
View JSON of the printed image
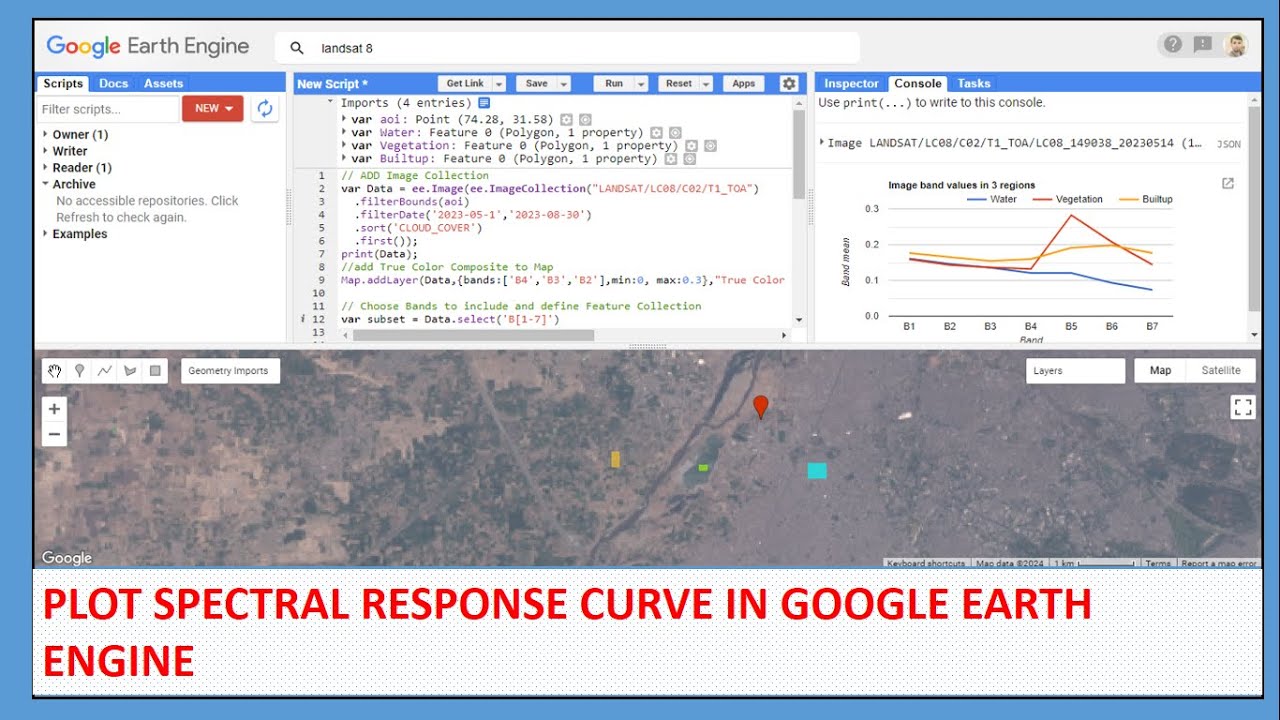(x=1229, y=144)
